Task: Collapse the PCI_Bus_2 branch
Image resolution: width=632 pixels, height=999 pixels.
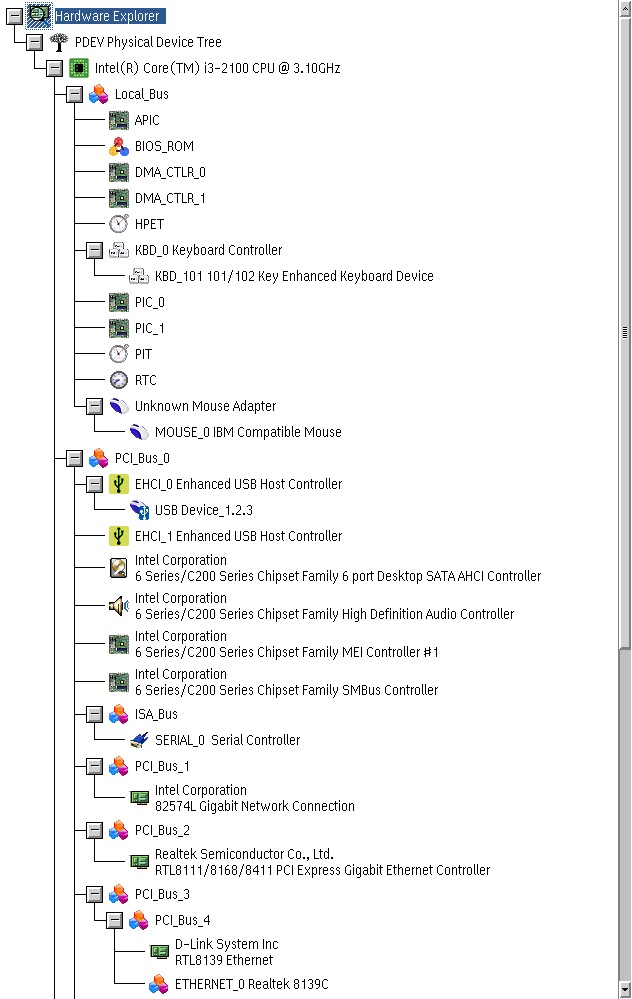Action: coord(94,830)
